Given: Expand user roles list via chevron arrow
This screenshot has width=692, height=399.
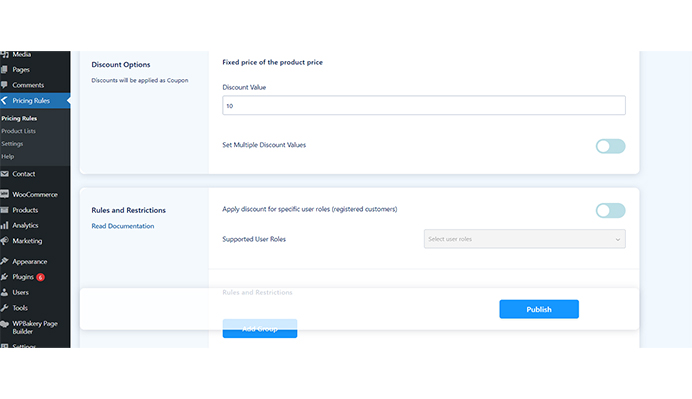Looking at the screenshot, I should click(618, 239).
